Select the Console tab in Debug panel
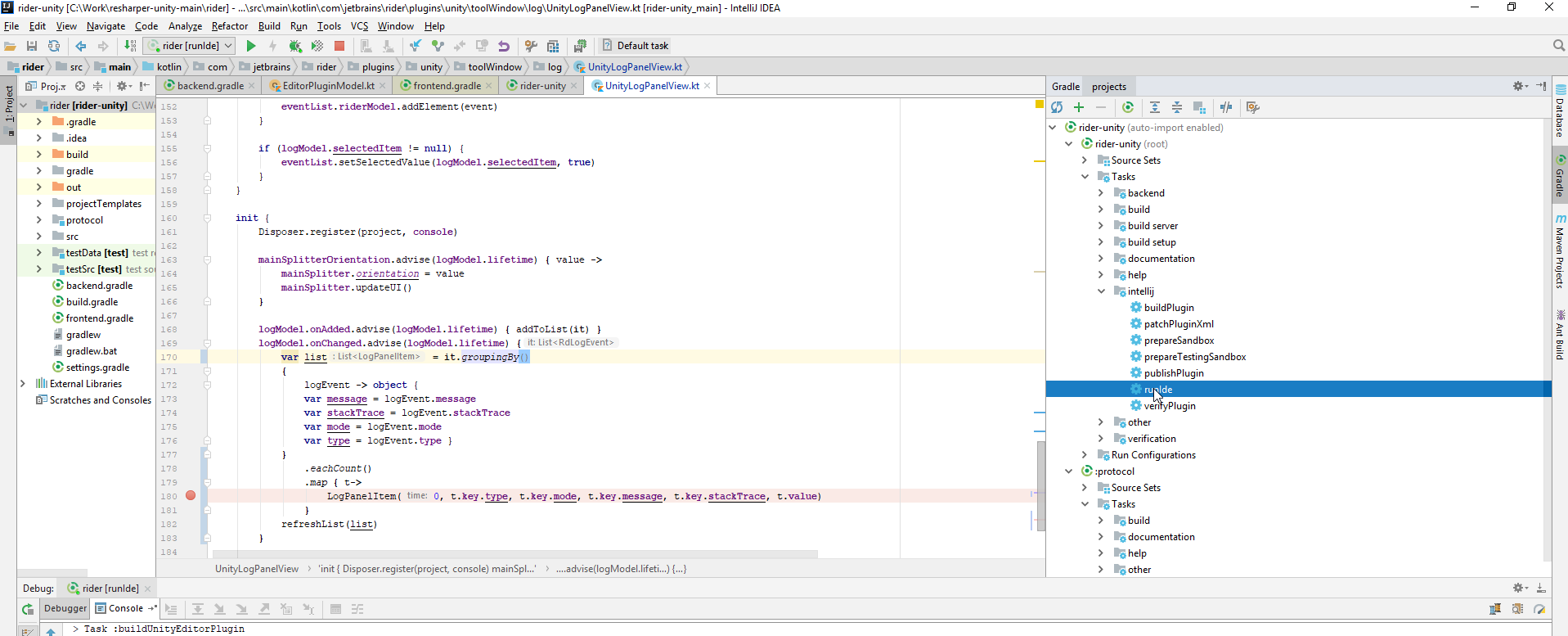 [x=125, y=608]
